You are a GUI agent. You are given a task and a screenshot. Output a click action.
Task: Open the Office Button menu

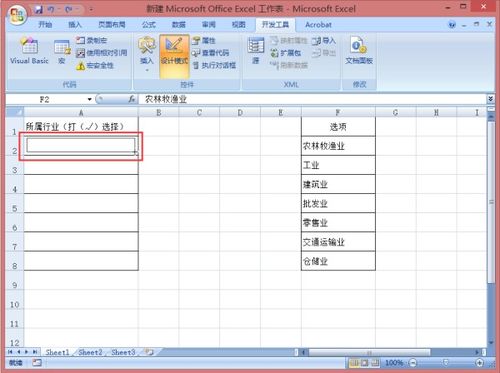(x=17, y=14)
